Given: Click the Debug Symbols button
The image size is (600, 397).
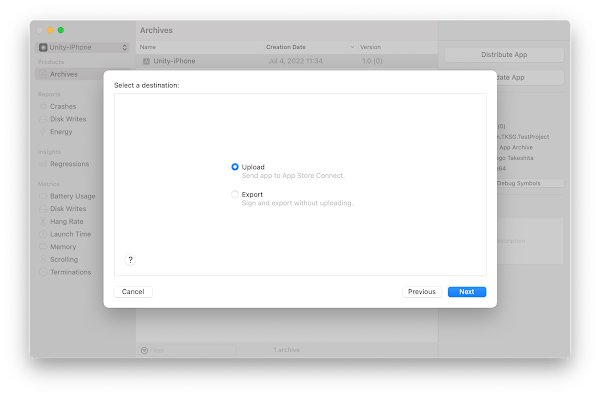Looking at the screenshot, I should 530,183.
